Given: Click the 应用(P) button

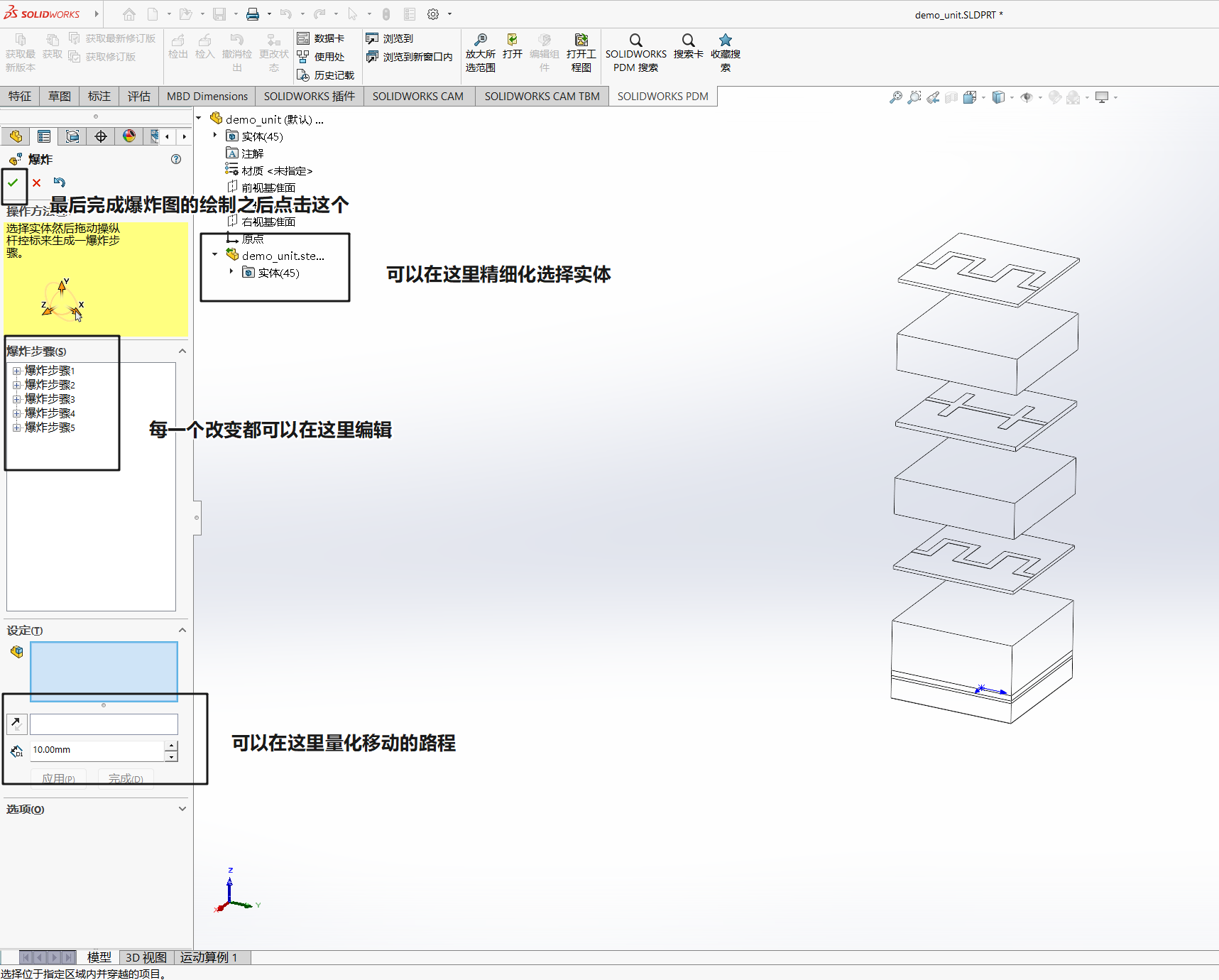Looking at the screenshot, I should pos(58,778).
